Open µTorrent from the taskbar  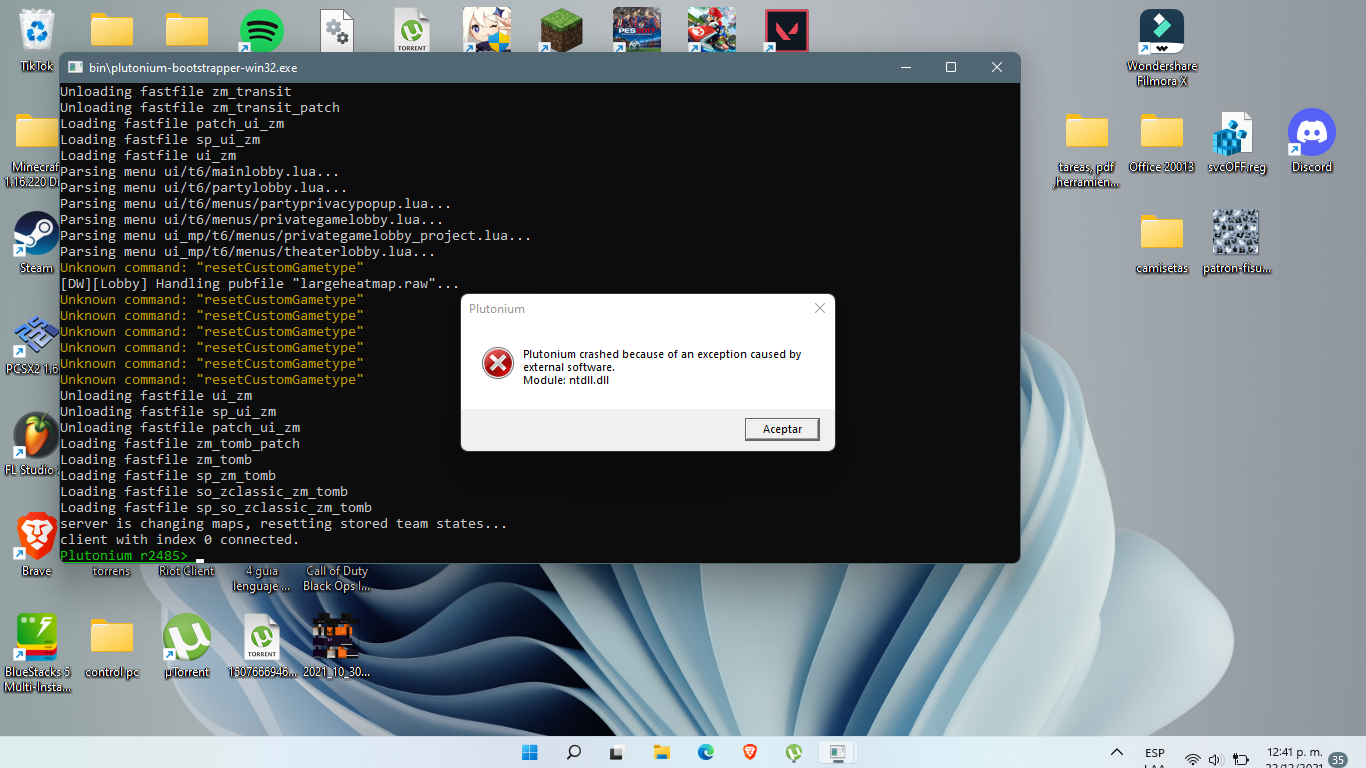point(794,752)
